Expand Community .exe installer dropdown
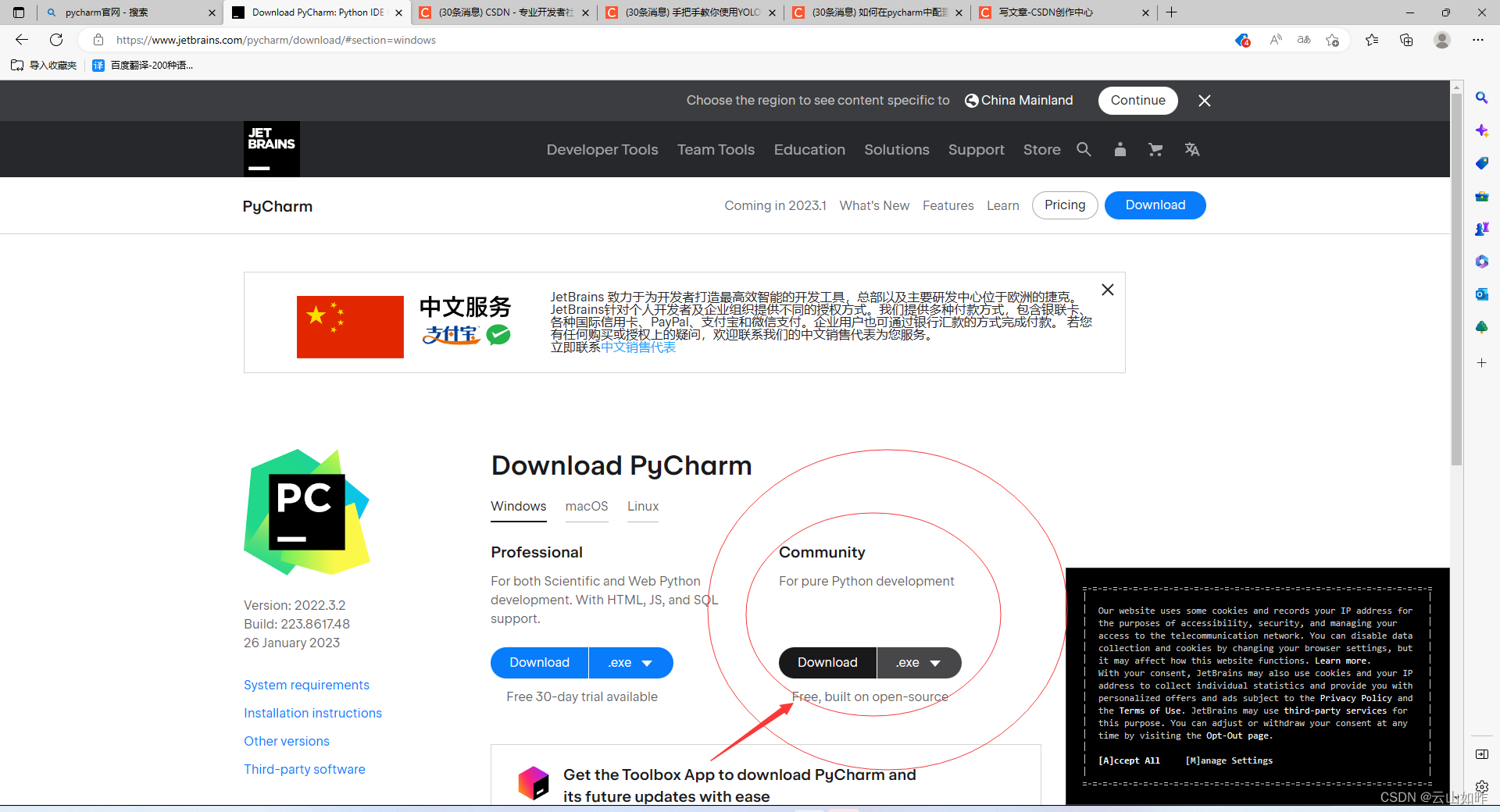Screen dimensions: 1500x812 919,662
